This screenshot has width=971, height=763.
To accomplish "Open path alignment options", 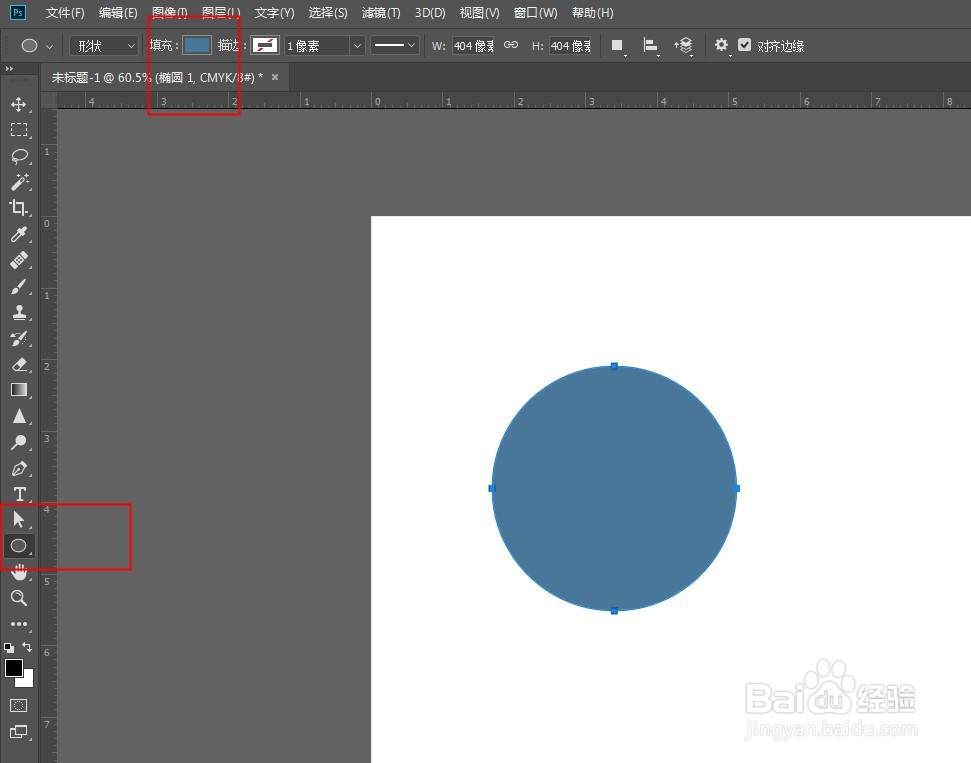I will [650, 45].
